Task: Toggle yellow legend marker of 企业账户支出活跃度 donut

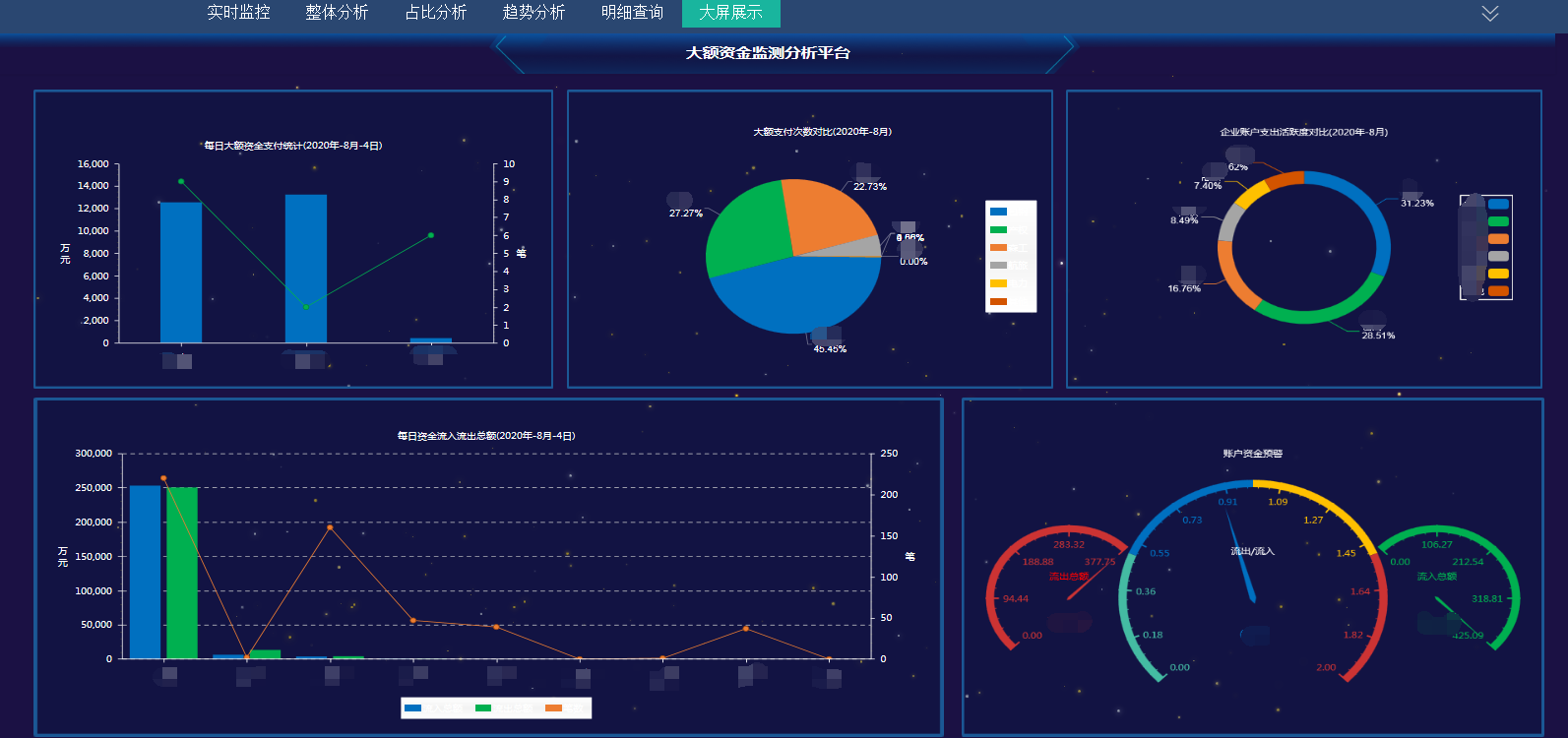Action: 1497,274
